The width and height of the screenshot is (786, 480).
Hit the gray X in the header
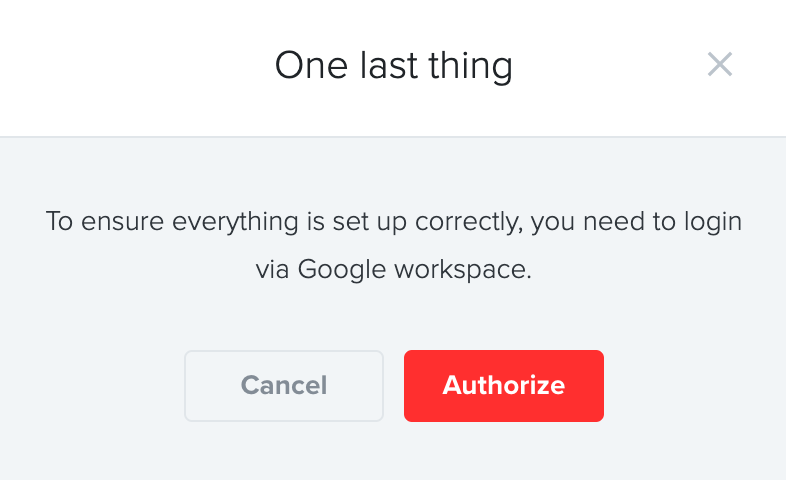[720, 64]
